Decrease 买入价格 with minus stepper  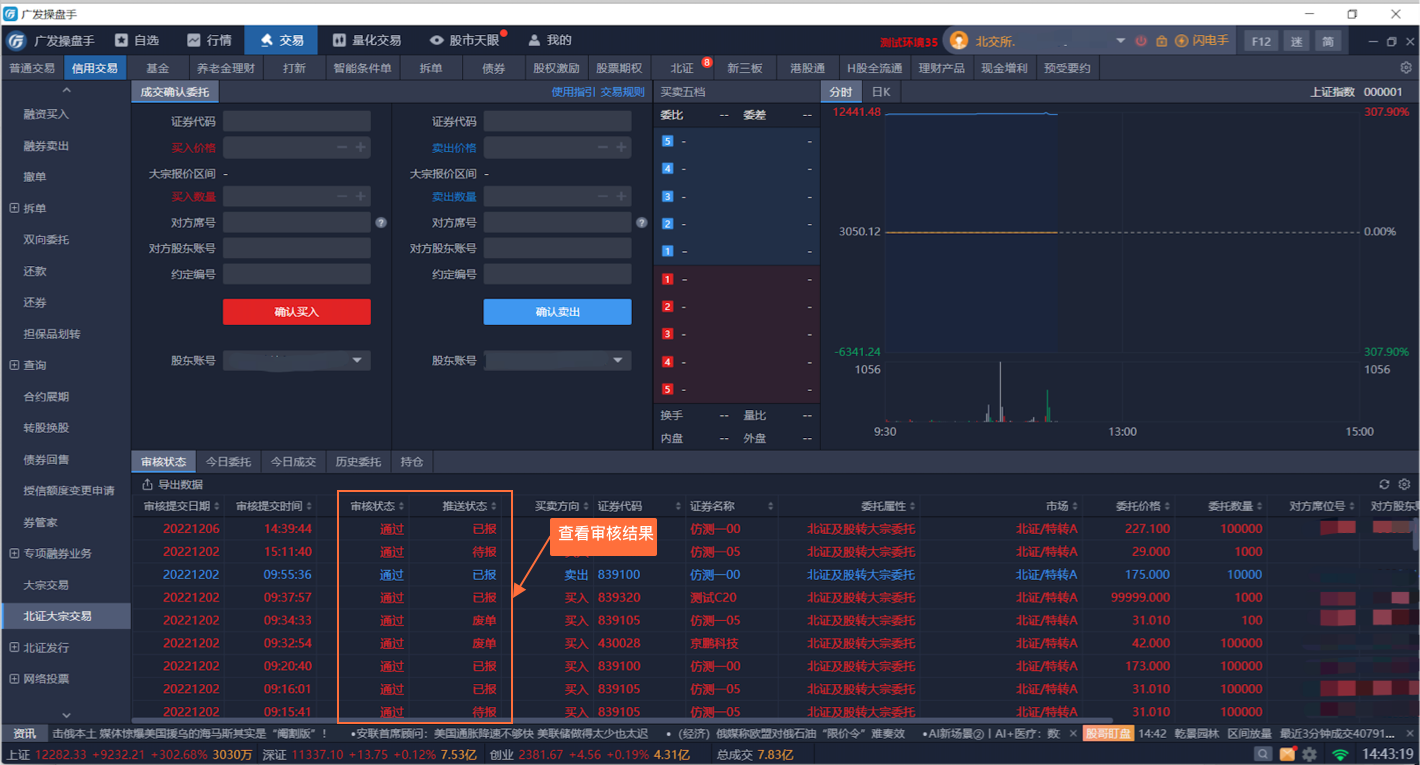pyautogui.click(x=342, y=147)
